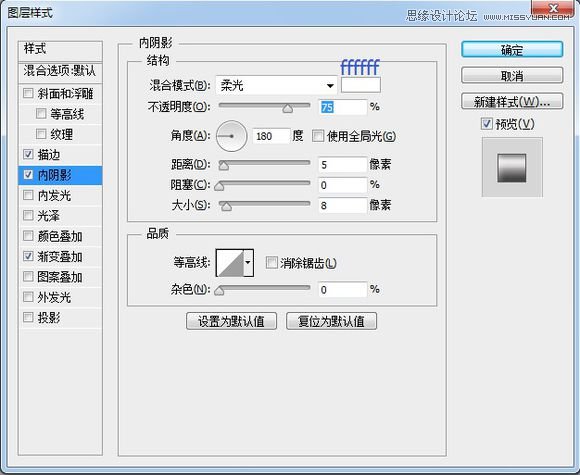The image size is (580, 475).
Task: Click the 角度 field showing 180
Action: (271, 136)
